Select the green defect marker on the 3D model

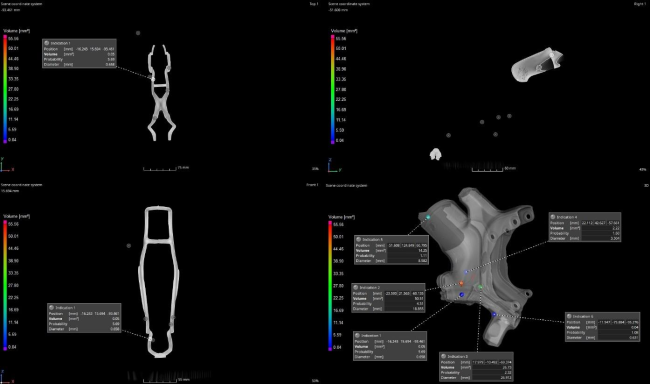tap(481, 287)
